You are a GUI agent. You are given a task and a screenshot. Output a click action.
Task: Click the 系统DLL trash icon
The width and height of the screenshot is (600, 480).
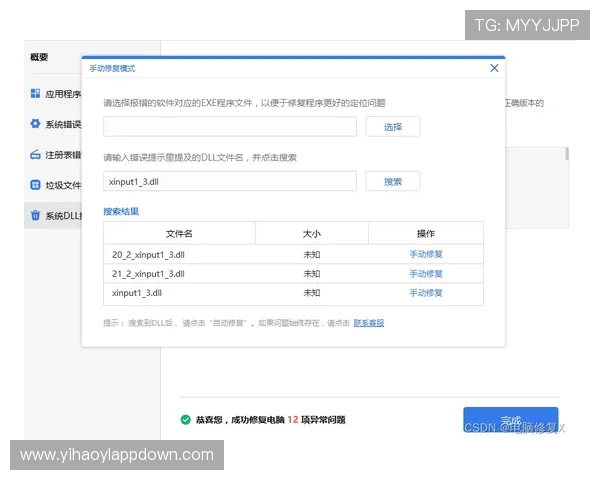35,216
